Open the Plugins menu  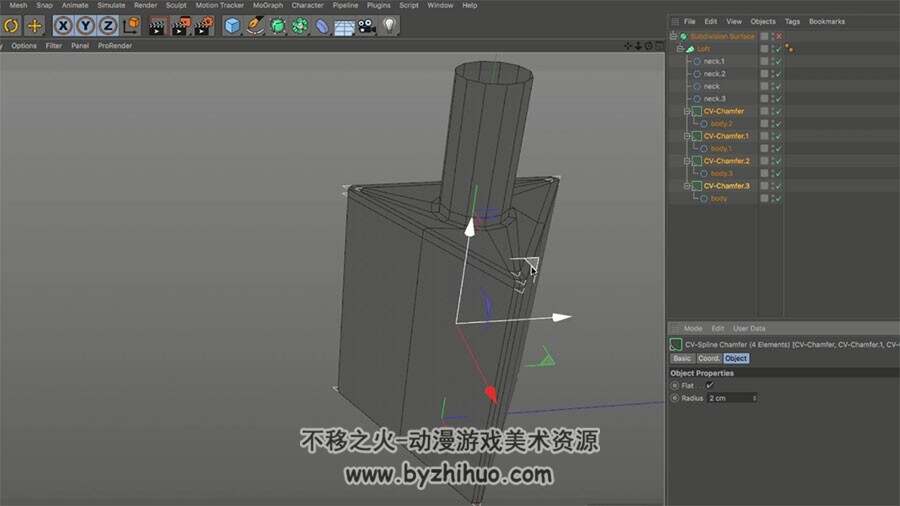click(x=379, y=5)
